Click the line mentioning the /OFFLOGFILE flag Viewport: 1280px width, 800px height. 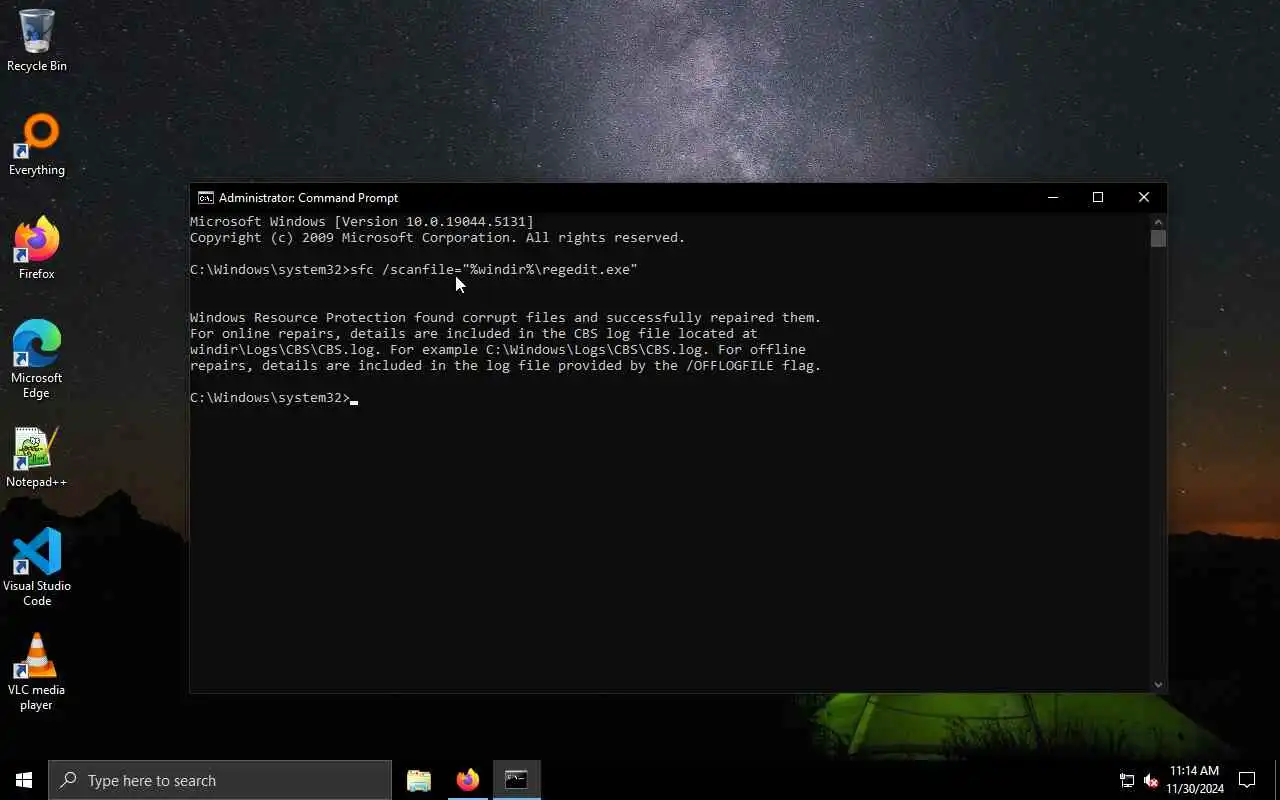coord(505,365)
